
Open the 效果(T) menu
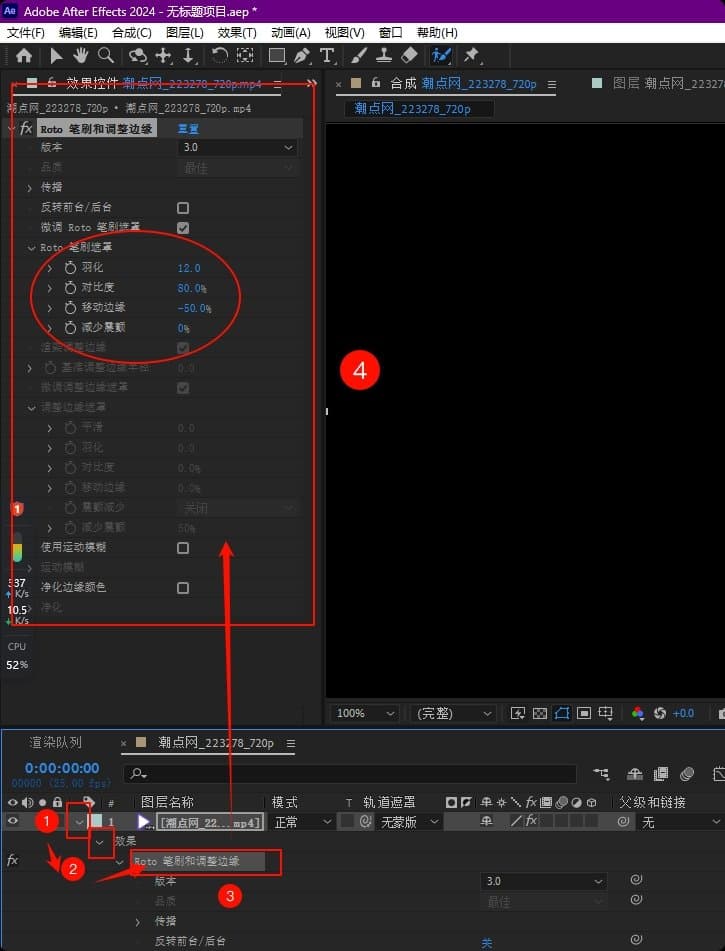(x=237, y=33)
